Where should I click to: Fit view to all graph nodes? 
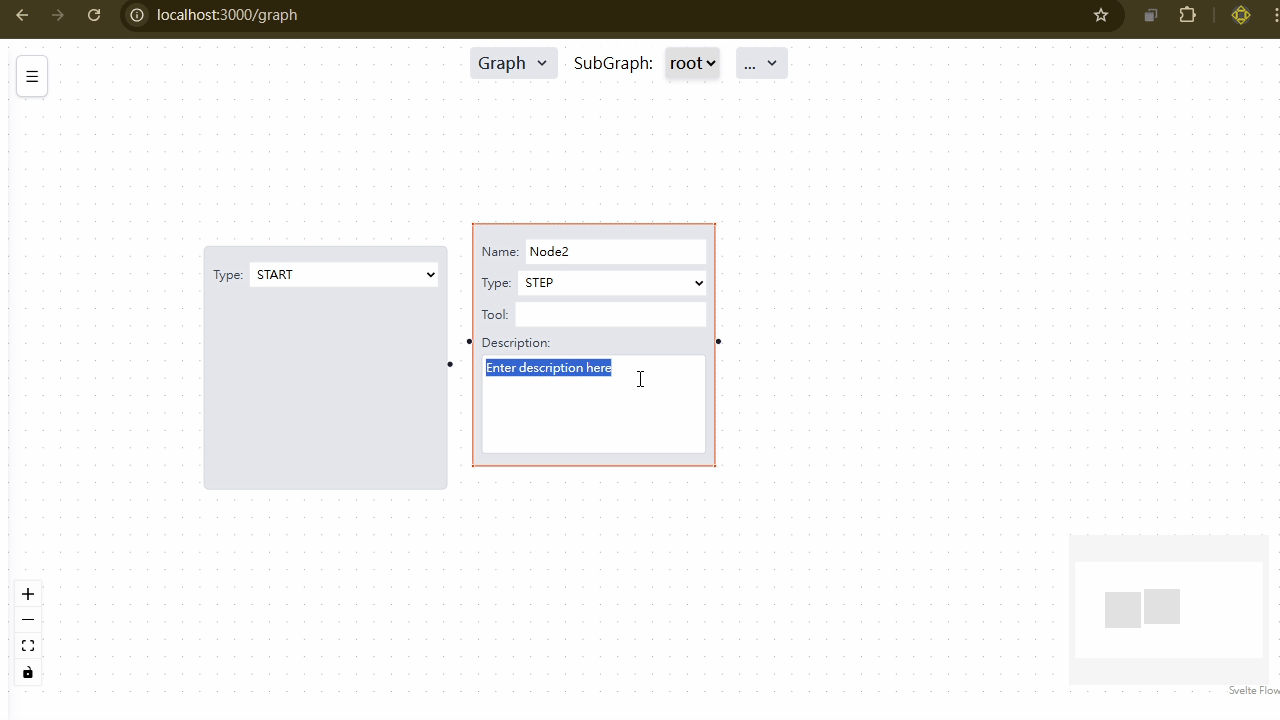coord(28,646)
